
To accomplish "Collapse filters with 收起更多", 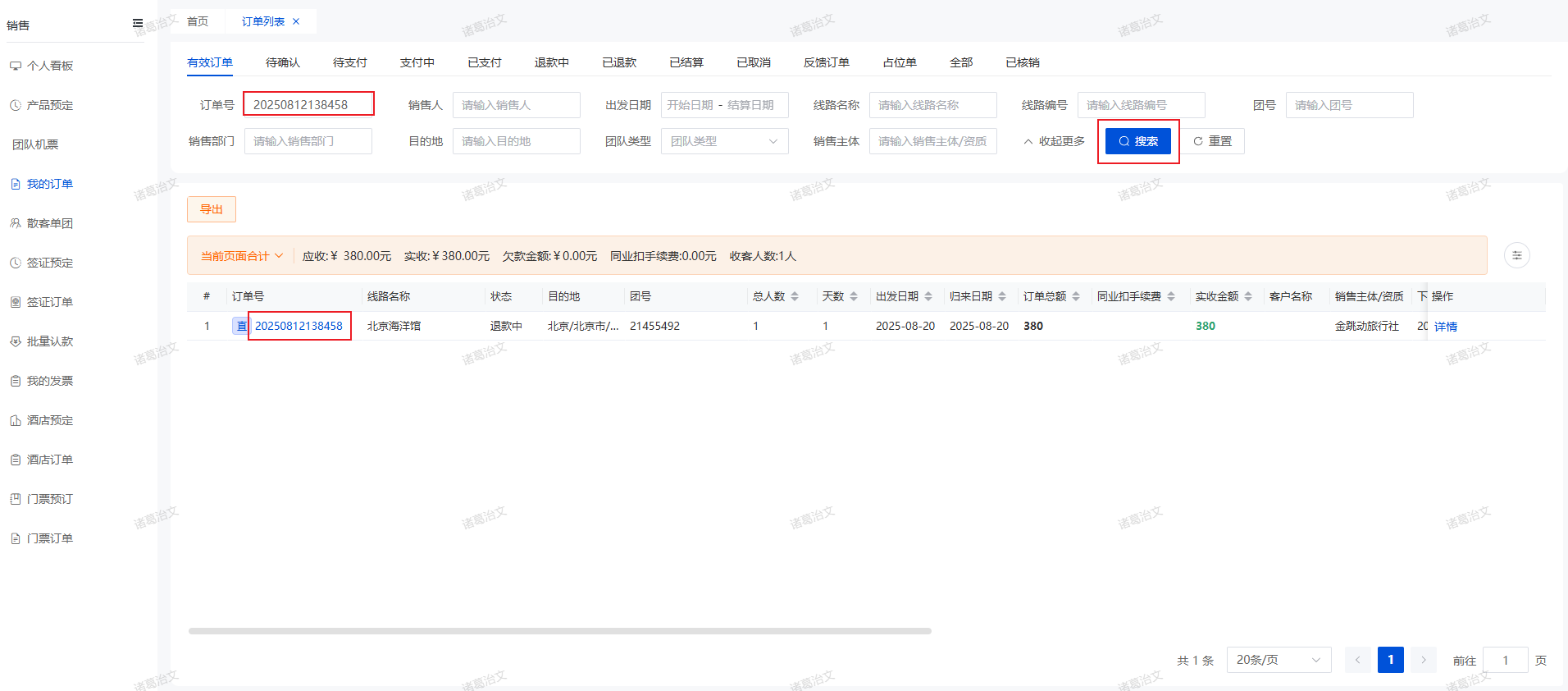I will [x=1054, y=141].
